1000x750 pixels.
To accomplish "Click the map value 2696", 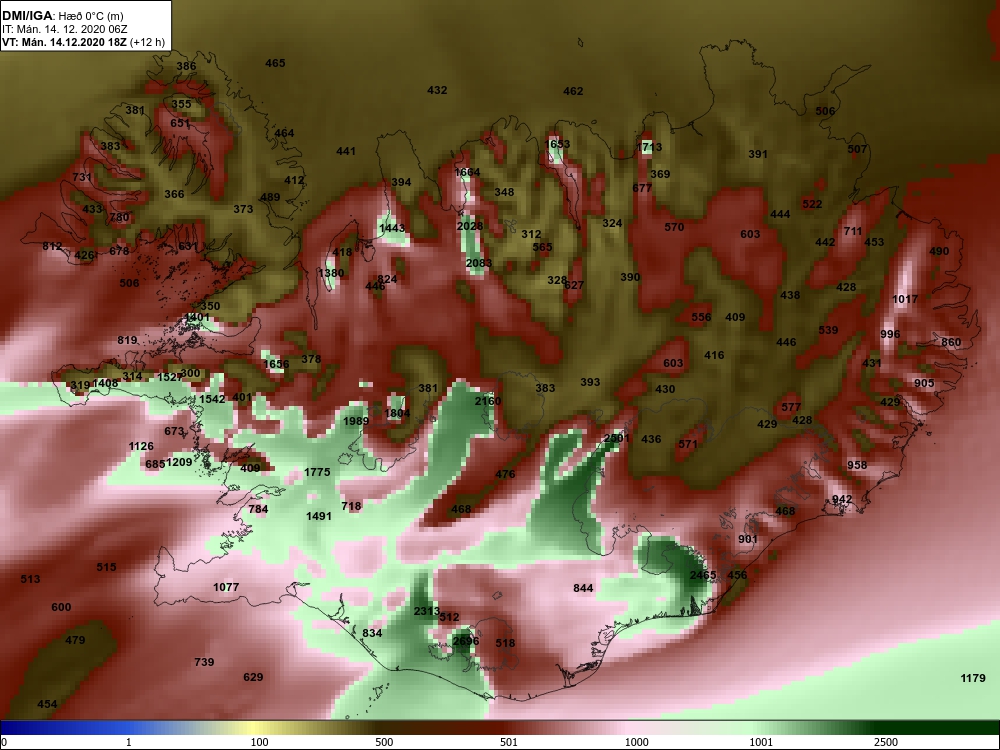I will click(466, 641).
